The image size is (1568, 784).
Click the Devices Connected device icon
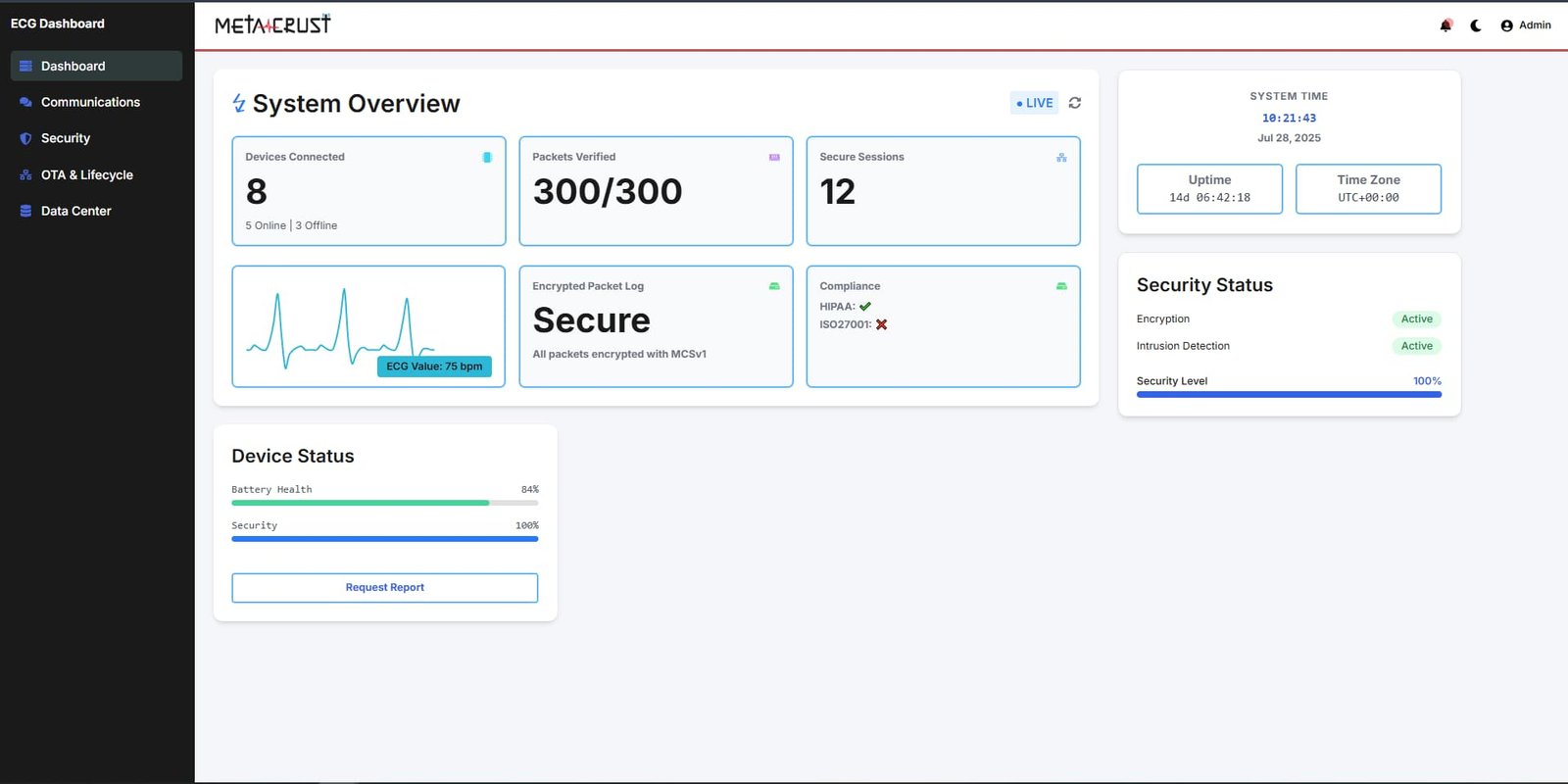coord(487,157)
